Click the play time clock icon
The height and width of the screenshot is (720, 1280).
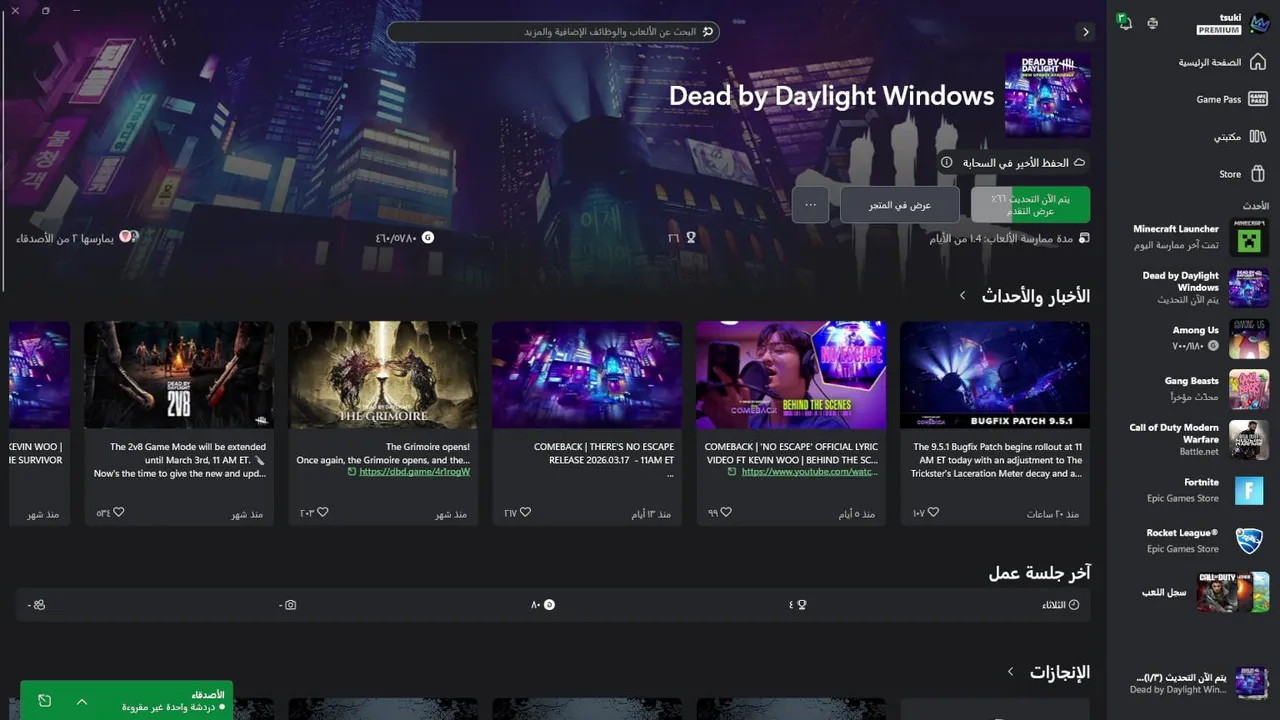pyautogui.click(x=1084, y=238)
